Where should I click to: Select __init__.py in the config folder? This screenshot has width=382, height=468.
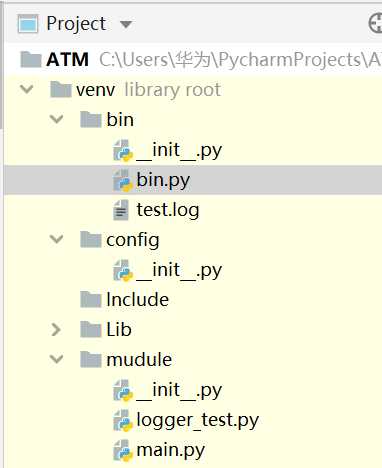pyautogui.click(x=179, y=271)
